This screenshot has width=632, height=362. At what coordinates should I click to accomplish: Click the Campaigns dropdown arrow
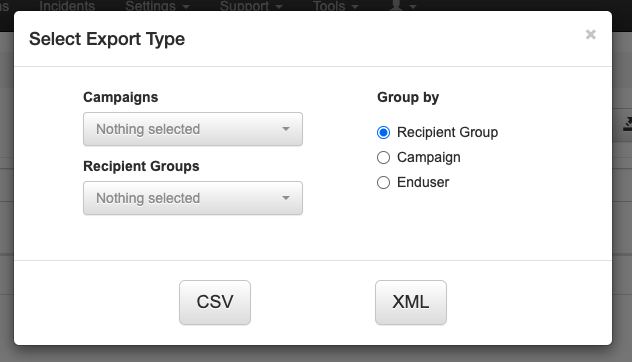[286, 129]
